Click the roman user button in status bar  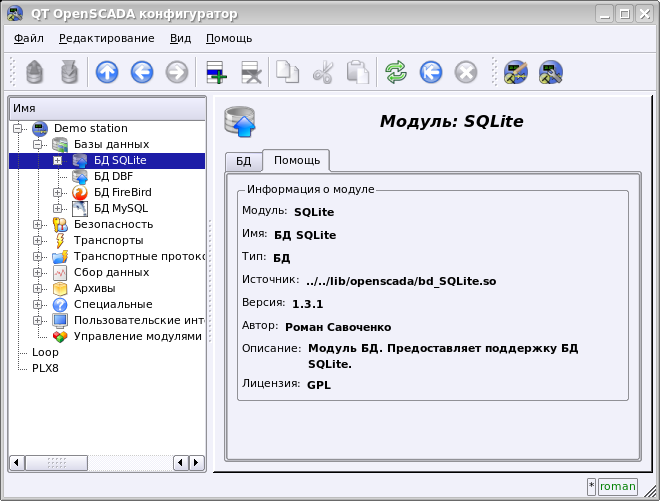tap(617, 487)
